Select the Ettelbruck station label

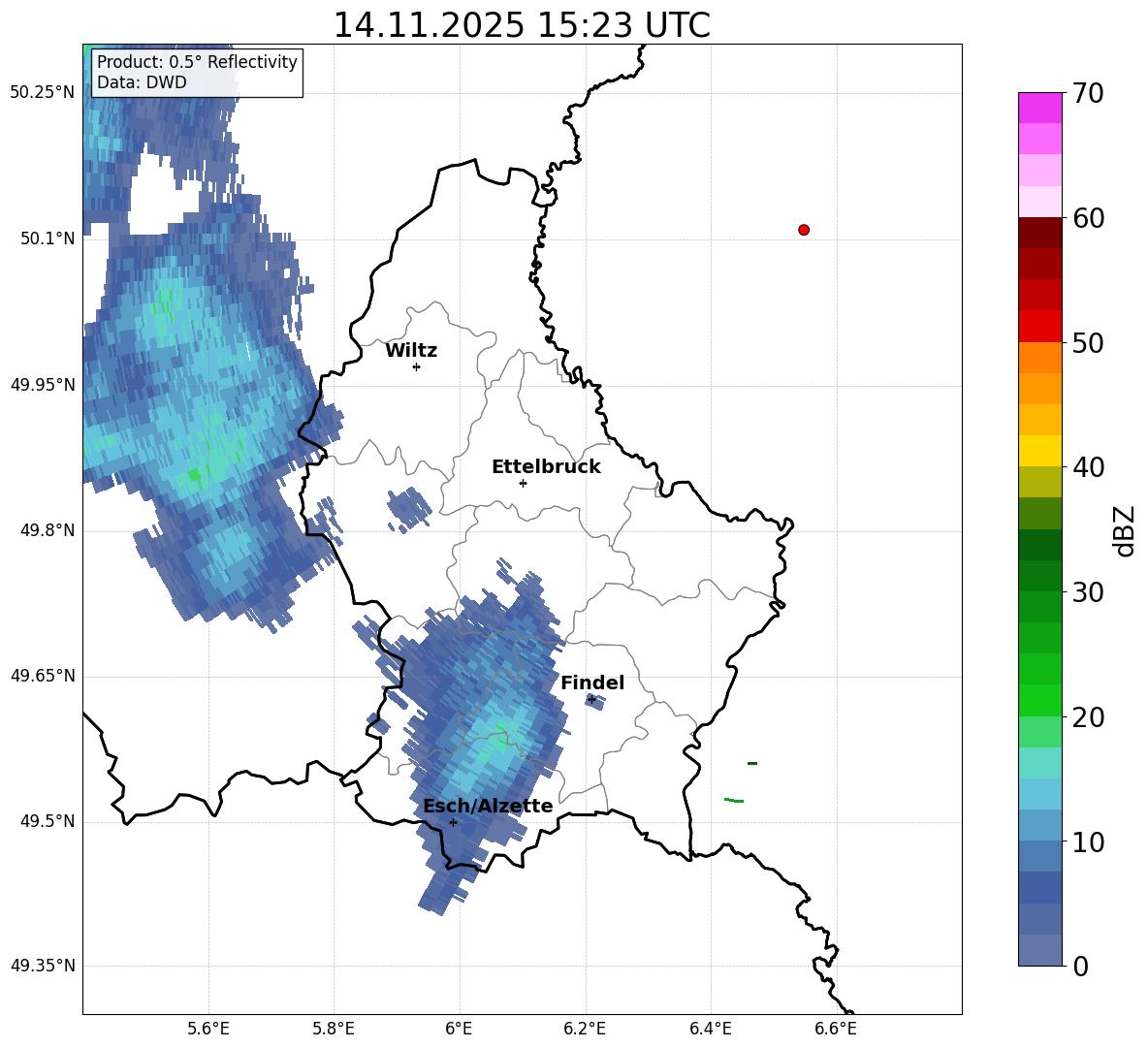click(x=546, y=467)
